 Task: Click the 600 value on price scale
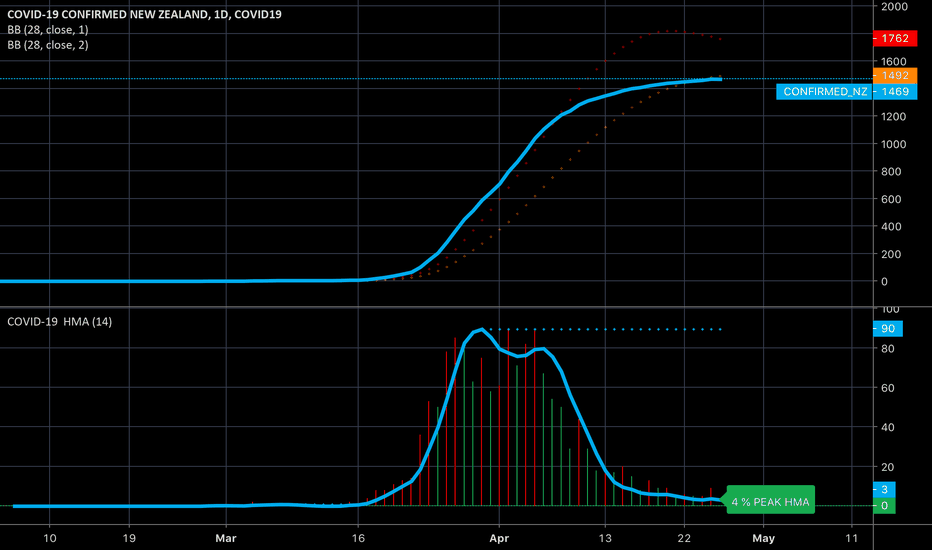point(891,199)
